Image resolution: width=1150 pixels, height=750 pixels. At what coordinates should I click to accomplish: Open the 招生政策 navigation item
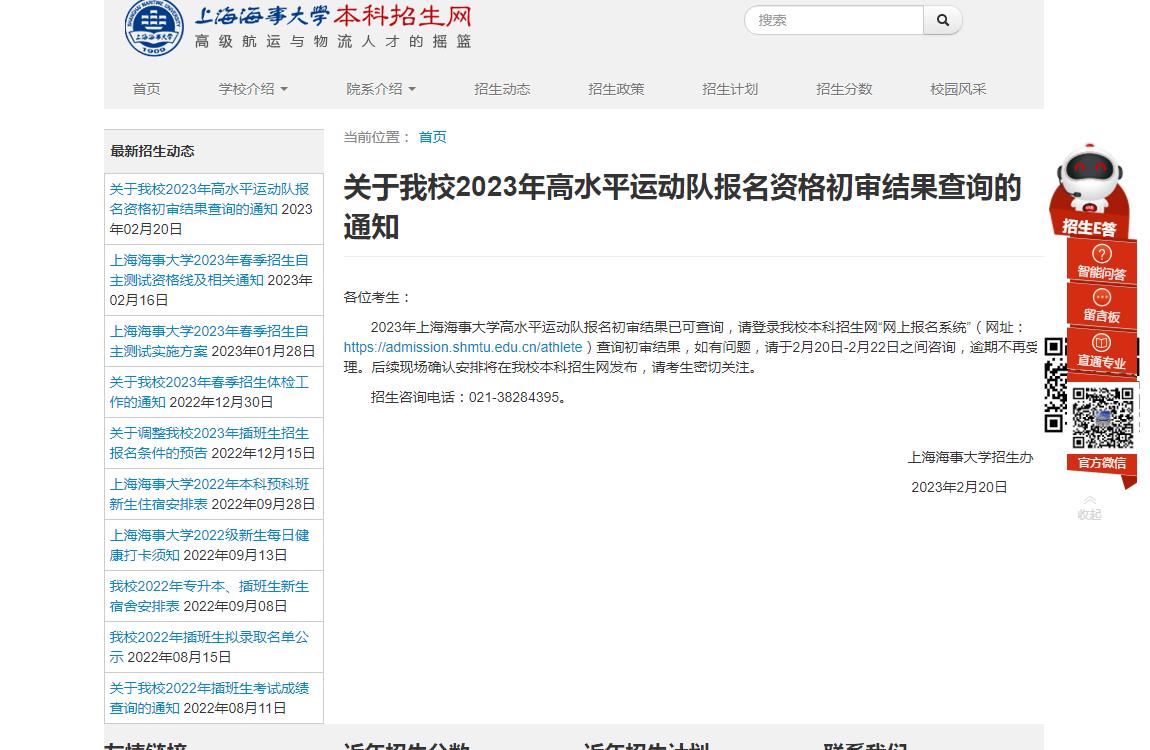pos(616,89)
